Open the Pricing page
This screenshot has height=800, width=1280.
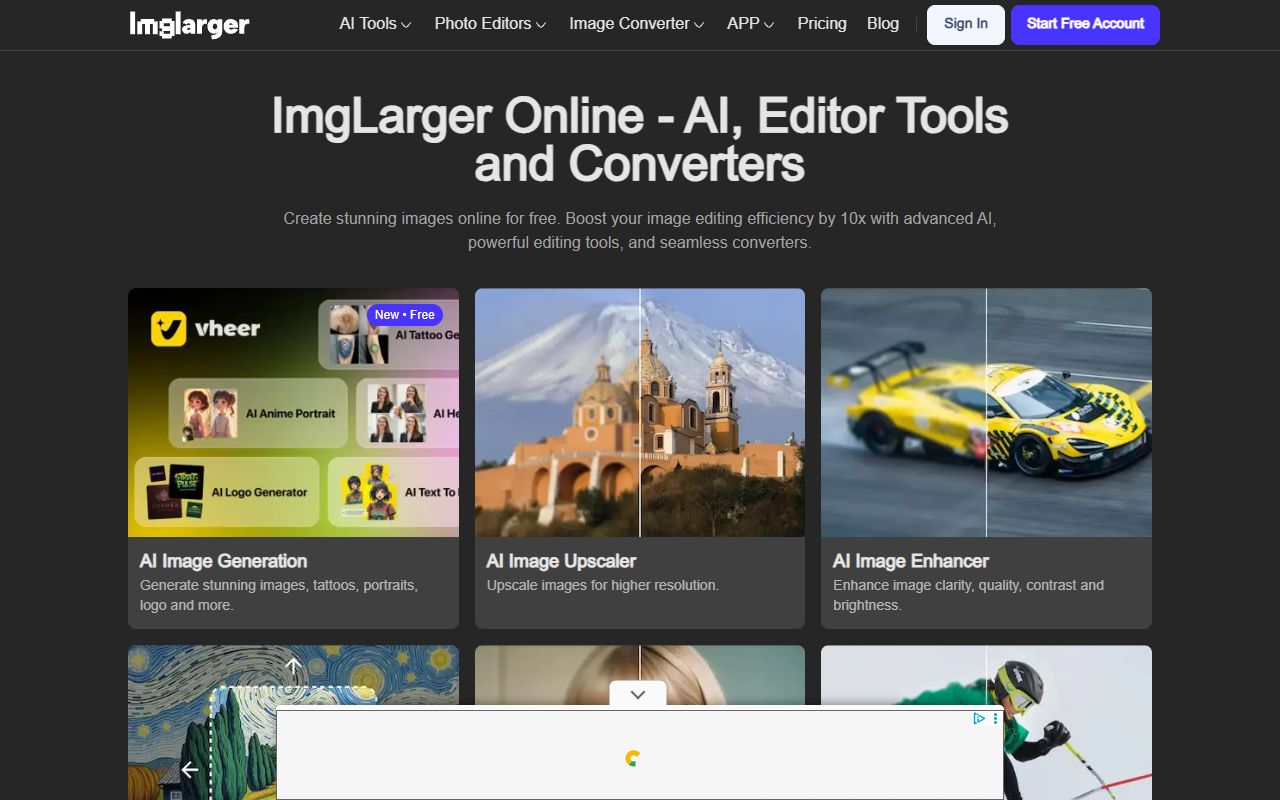click(821, 23)
